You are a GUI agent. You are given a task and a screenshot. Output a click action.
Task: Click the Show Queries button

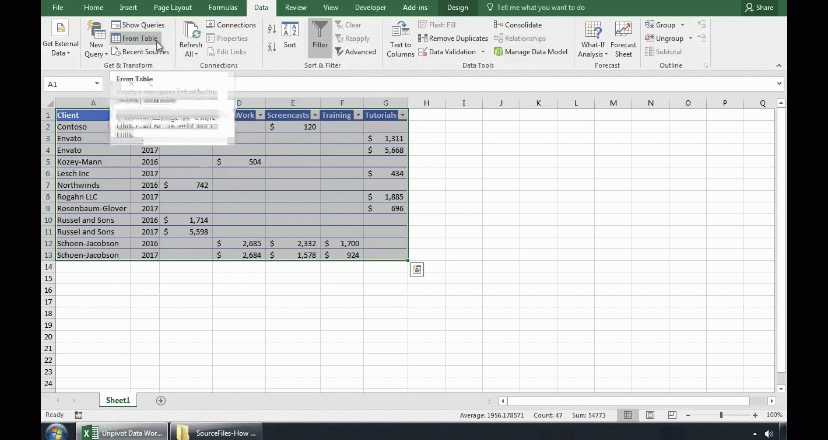[x=137, y=25]
